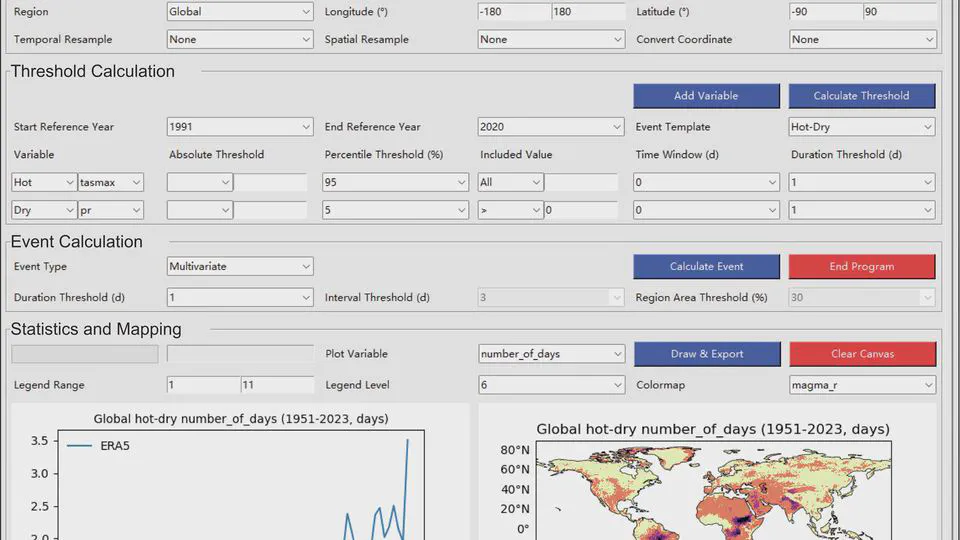Click the Legend Range maximum field showing 11
The image size is (960, 540).
[277, 385]
